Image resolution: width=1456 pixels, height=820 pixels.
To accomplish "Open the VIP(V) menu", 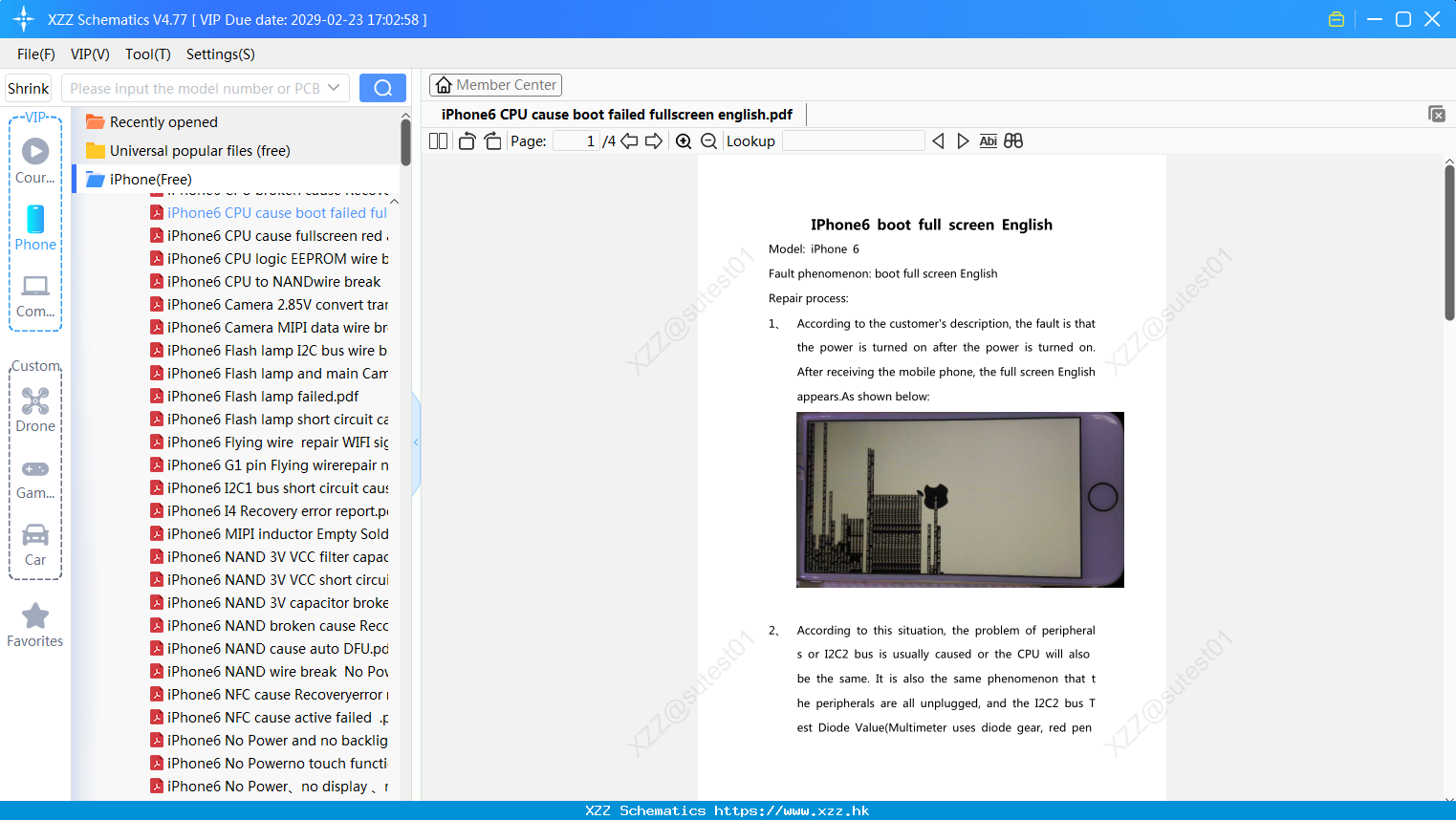I will (90, 54).
